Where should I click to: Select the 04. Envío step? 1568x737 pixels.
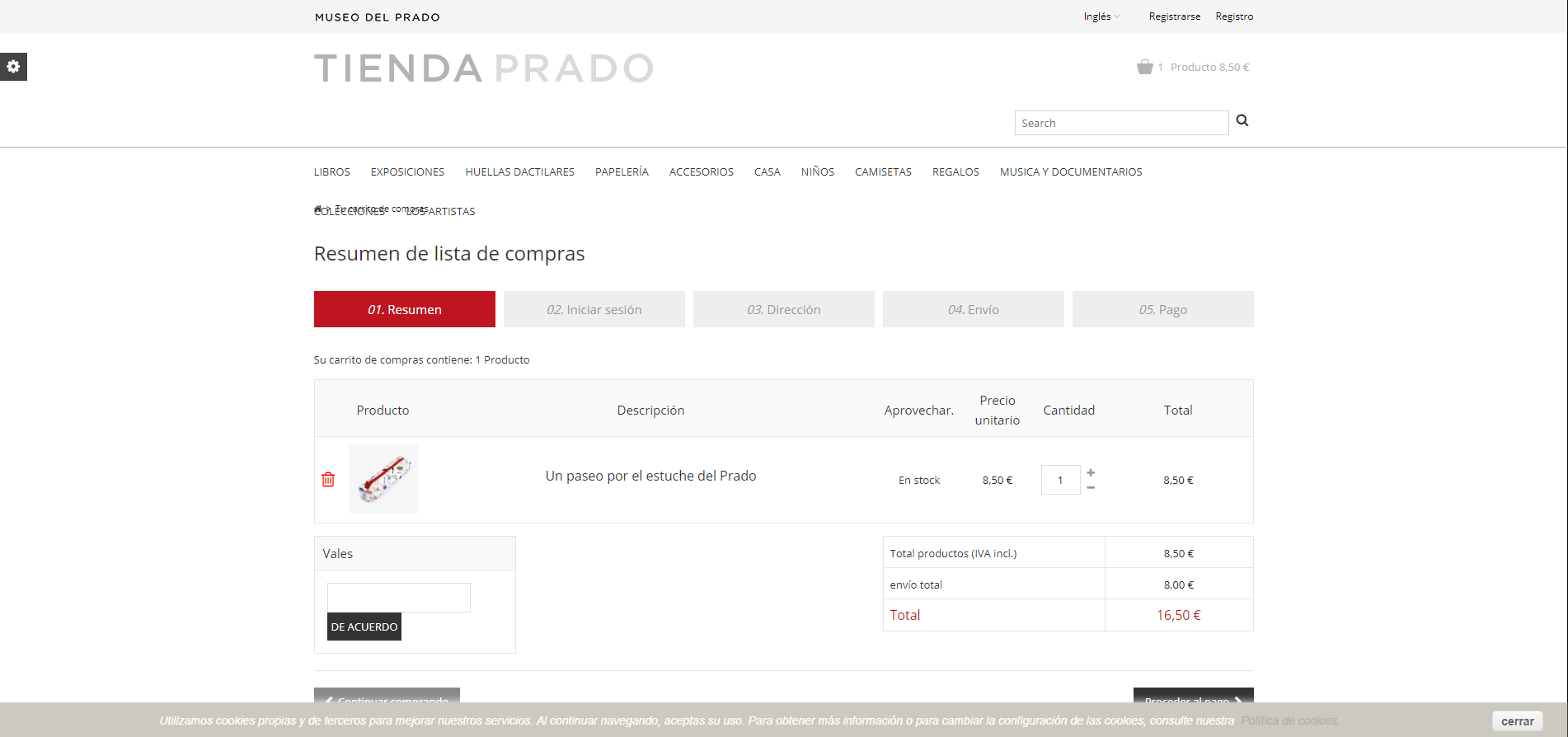coord(974,309)
